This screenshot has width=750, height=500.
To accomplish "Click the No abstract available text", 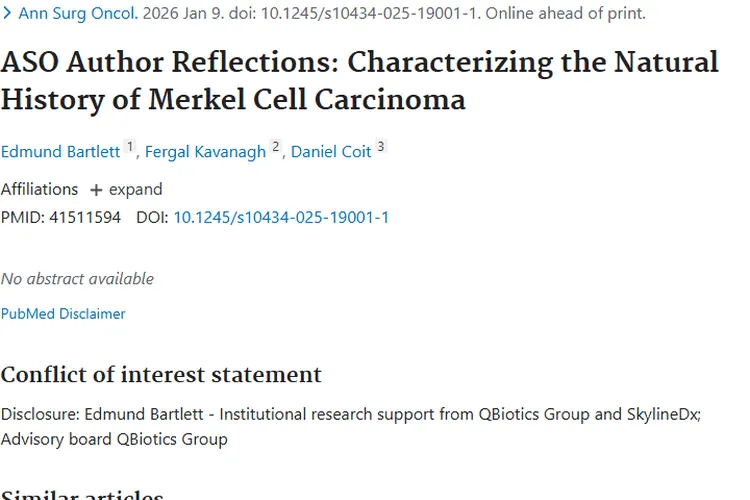I will (77, 279).
